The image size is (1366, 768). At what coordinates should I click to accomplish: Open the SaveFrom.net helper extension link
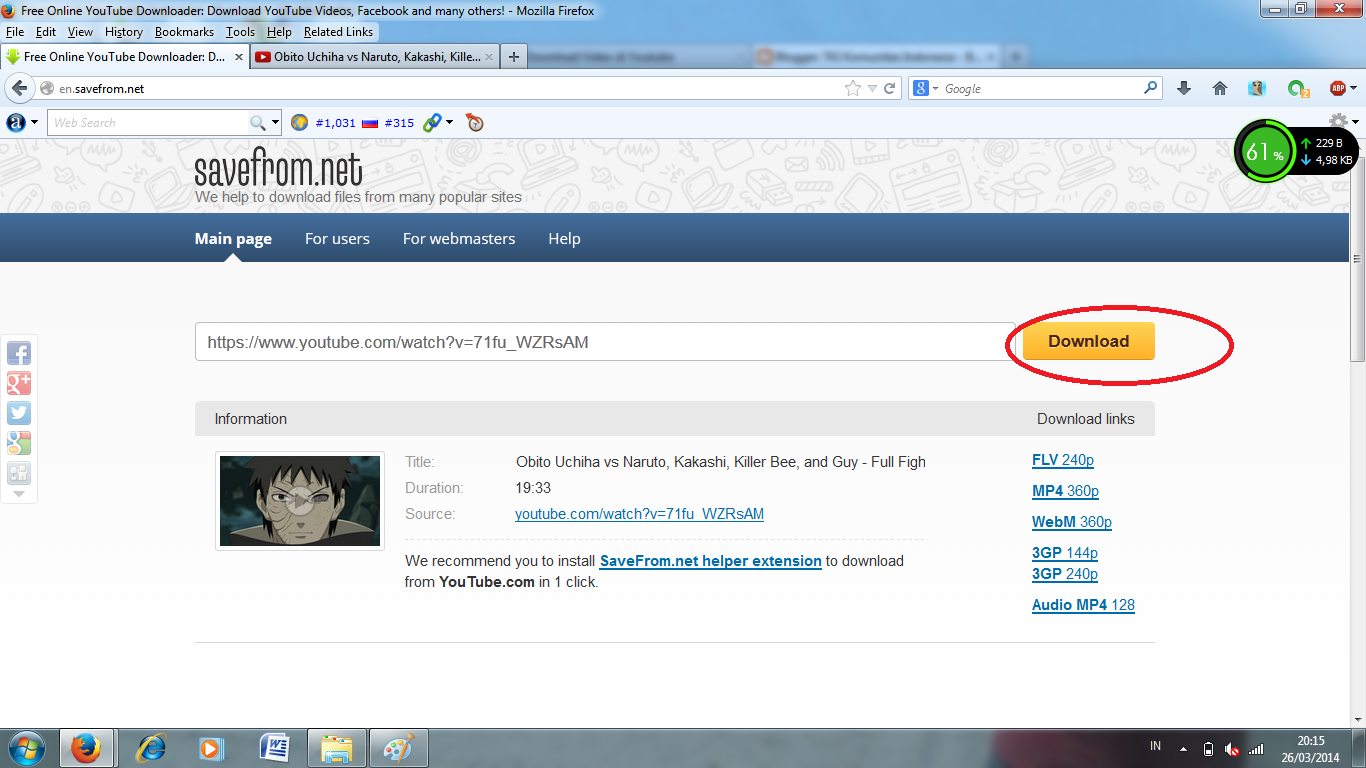(711, 561)
